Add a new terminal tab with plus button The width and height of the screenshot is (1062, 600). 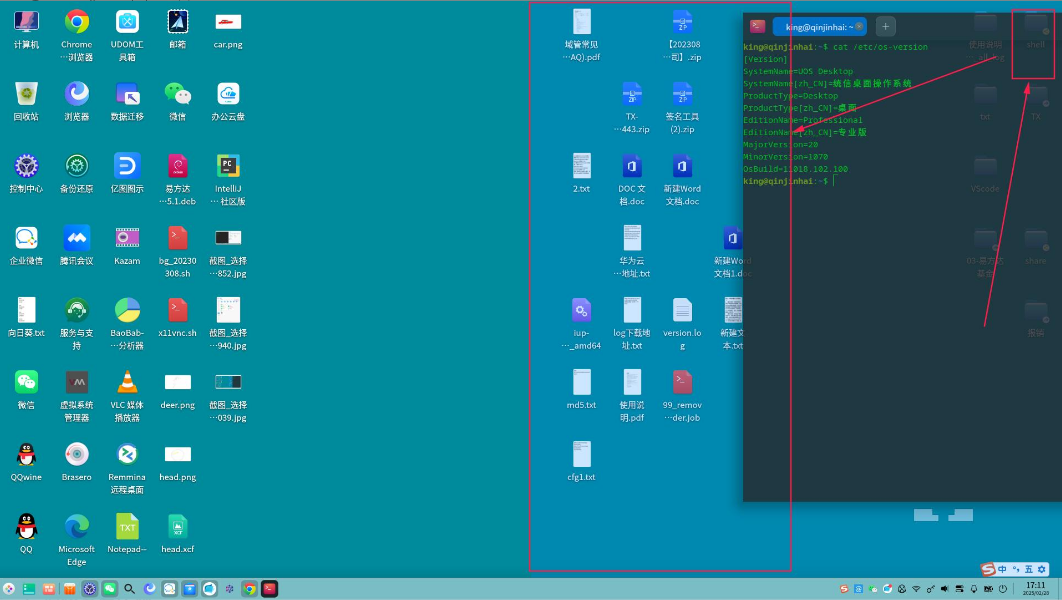[886, 27]
